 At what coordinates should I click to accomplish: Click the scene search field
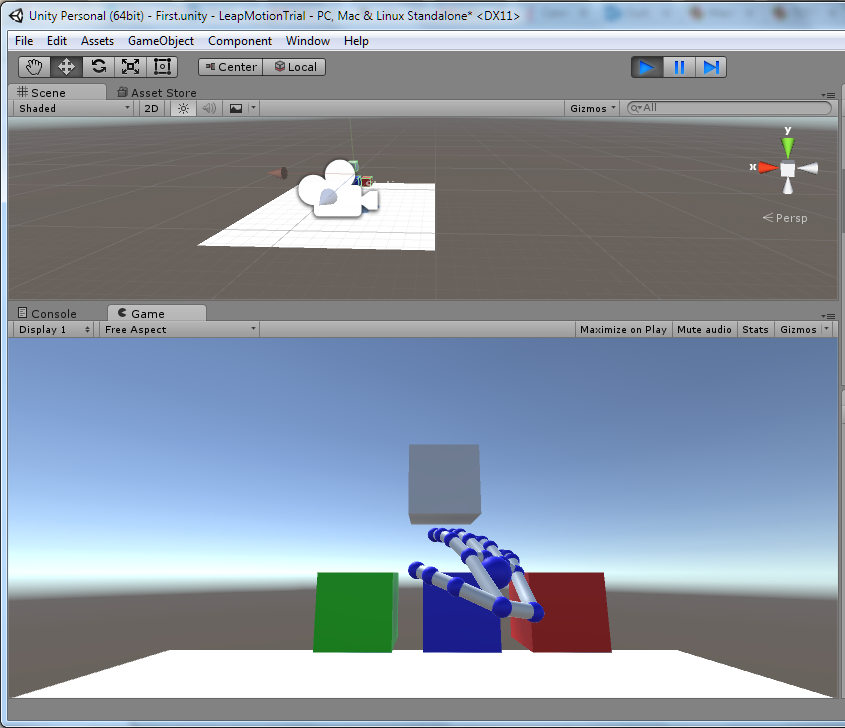point(735,108)
